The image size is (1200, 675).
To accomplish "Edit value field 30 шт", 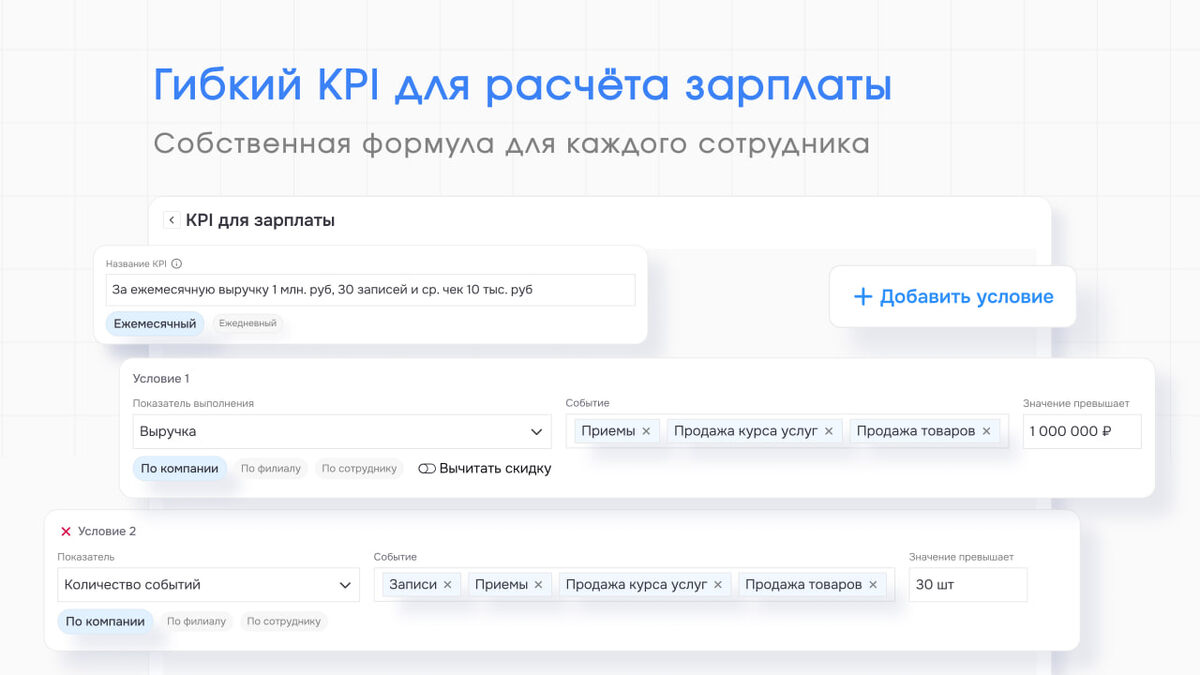I will 968,584.
